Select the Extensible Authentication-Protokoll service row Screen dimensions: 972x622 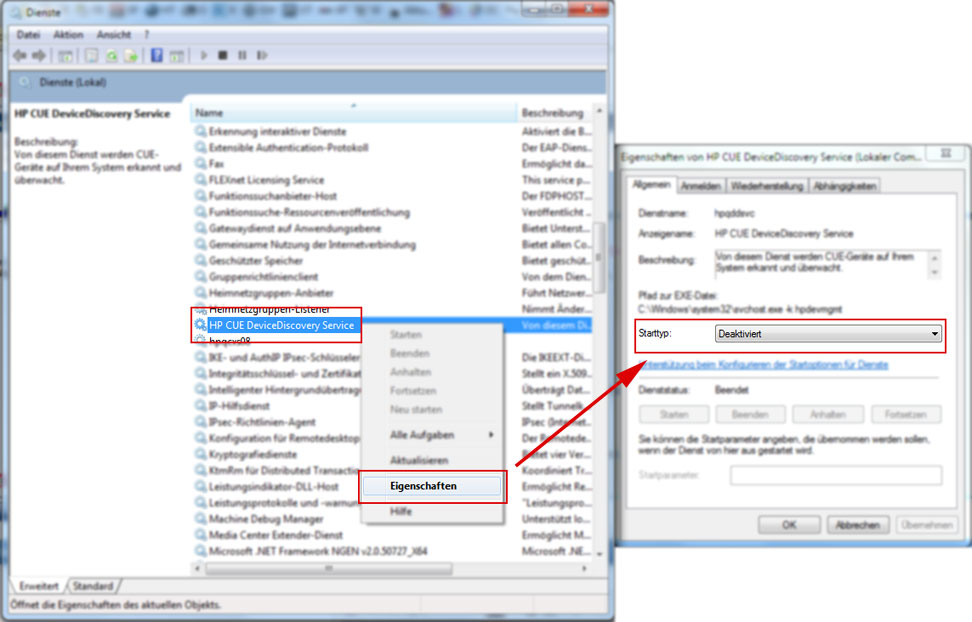[x=391, y=147]
